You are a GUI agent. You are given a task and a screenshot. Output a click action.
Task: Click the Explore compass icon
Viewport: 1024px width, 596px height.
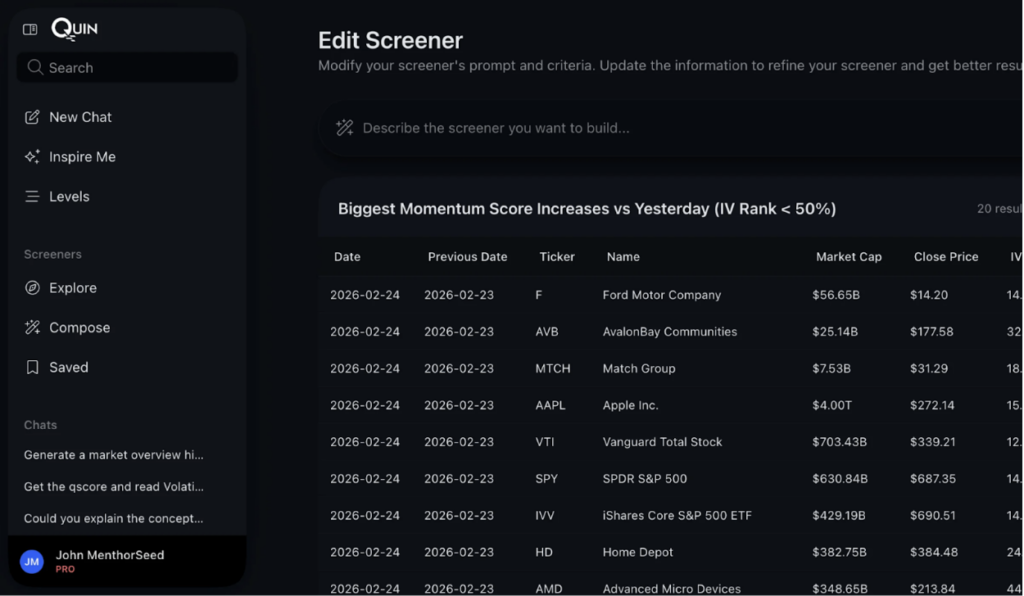pos(32,288)
